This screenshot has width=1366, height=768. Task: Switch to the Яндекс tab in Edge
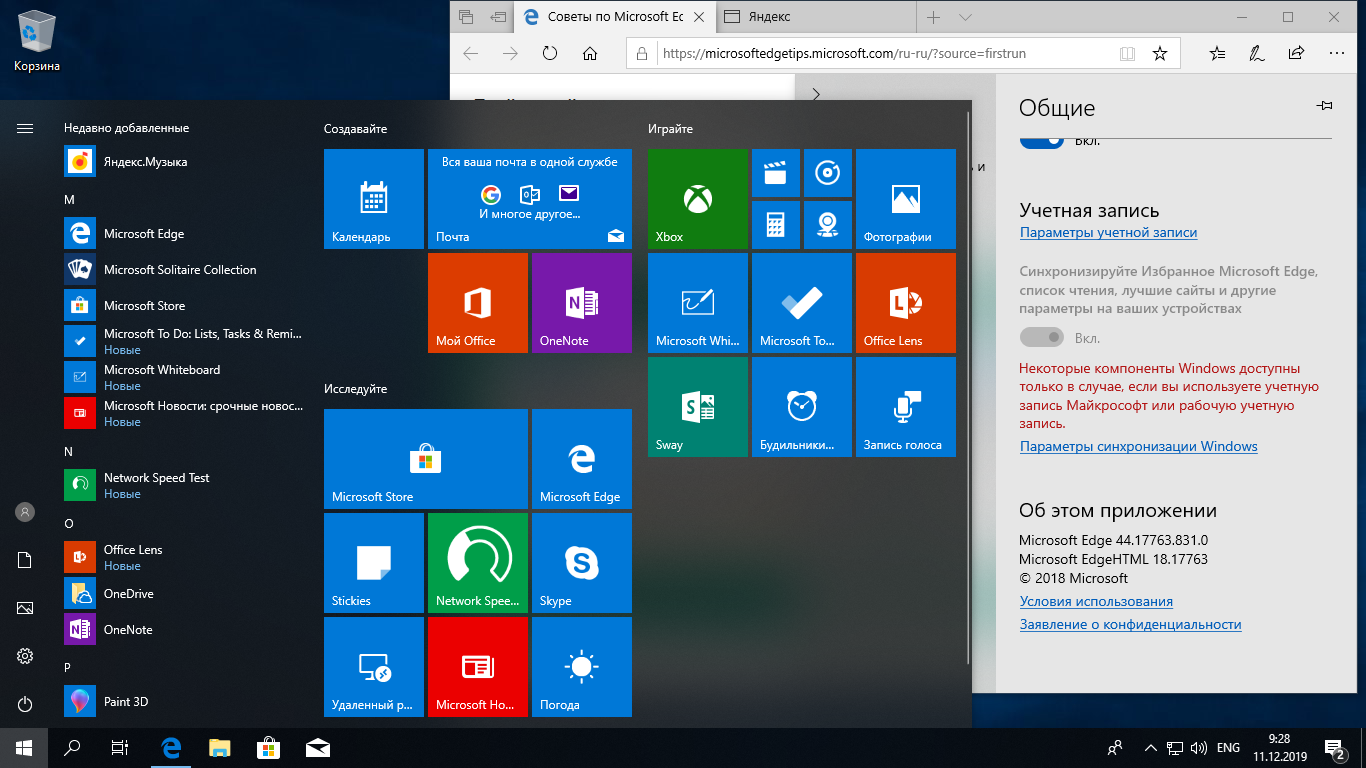point(813,17)
